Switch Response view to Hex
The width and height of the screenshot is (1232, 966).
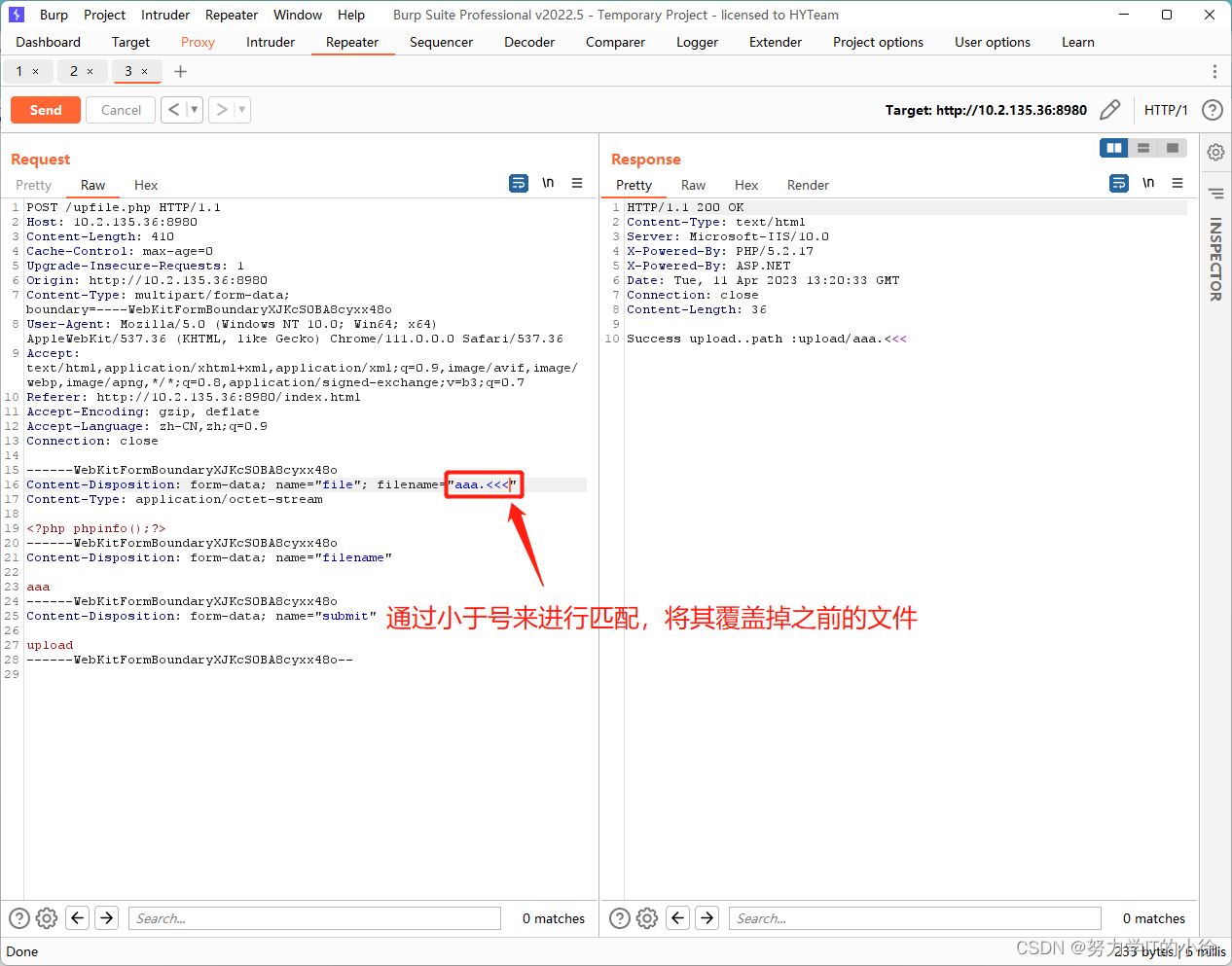click(x=746, y=185)
